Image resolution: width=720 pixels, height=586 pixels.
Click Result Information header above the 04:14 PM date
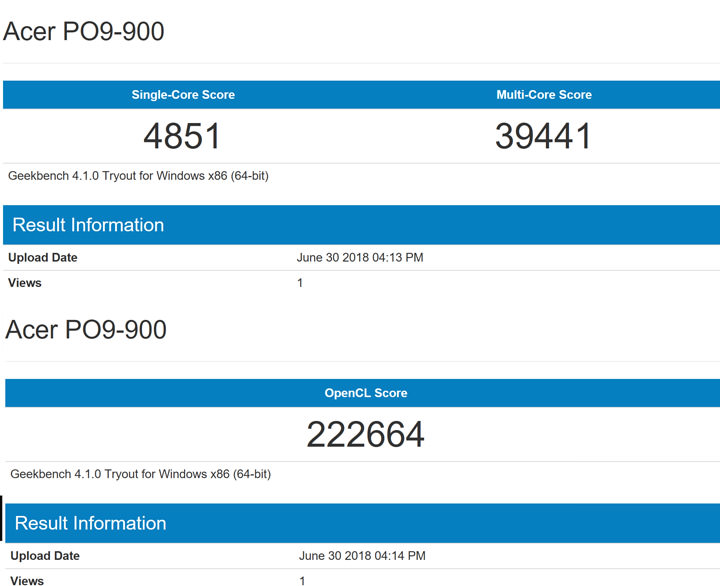(90, 523)
